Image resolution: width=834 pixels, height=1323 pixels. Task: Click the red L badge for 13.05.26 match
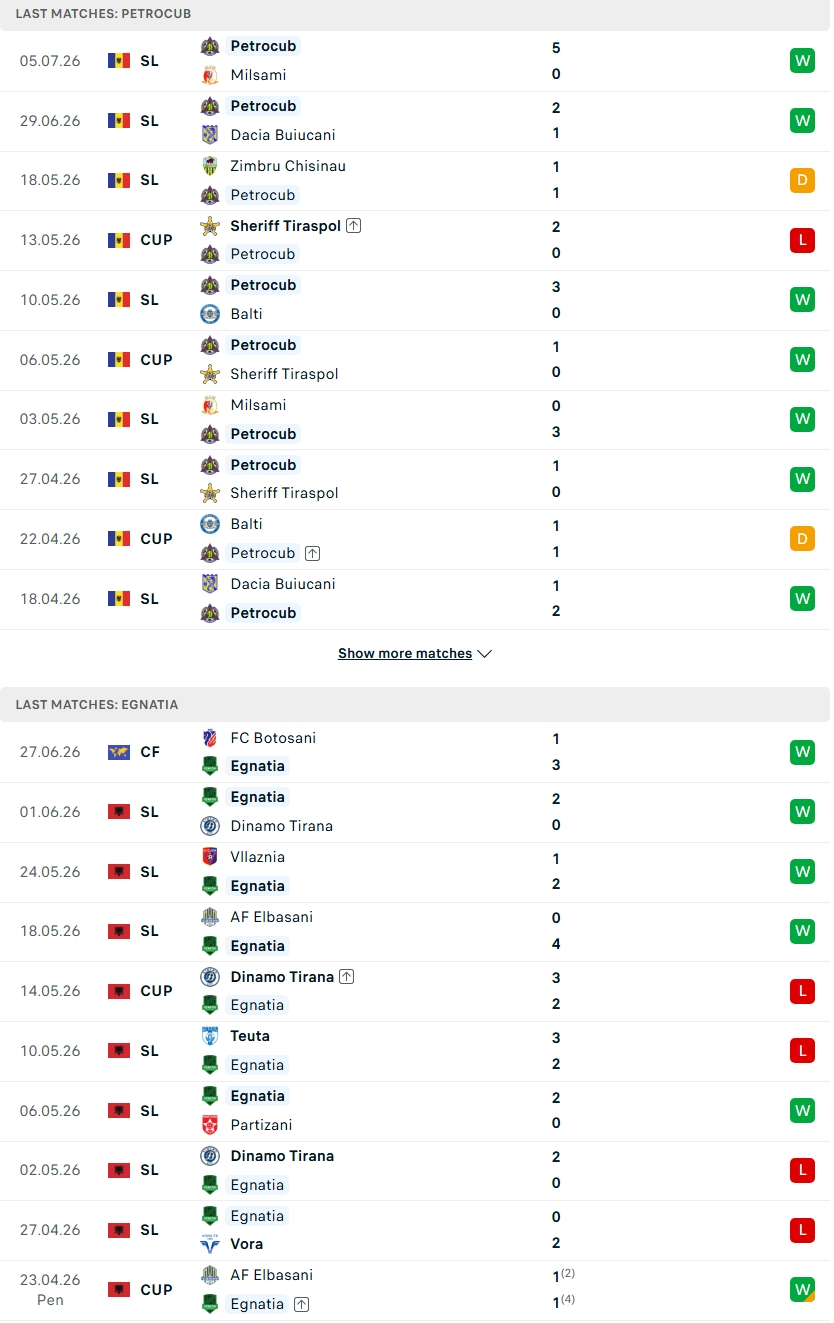[x=802, y=240]
